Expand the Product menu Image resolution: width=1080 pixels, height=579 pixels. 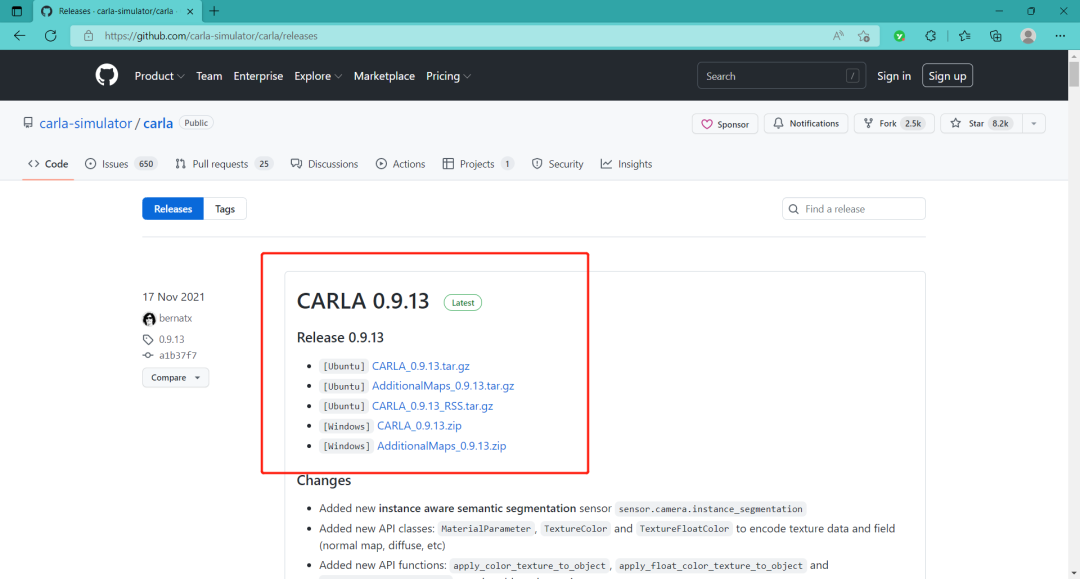click(x=159, y=76)
